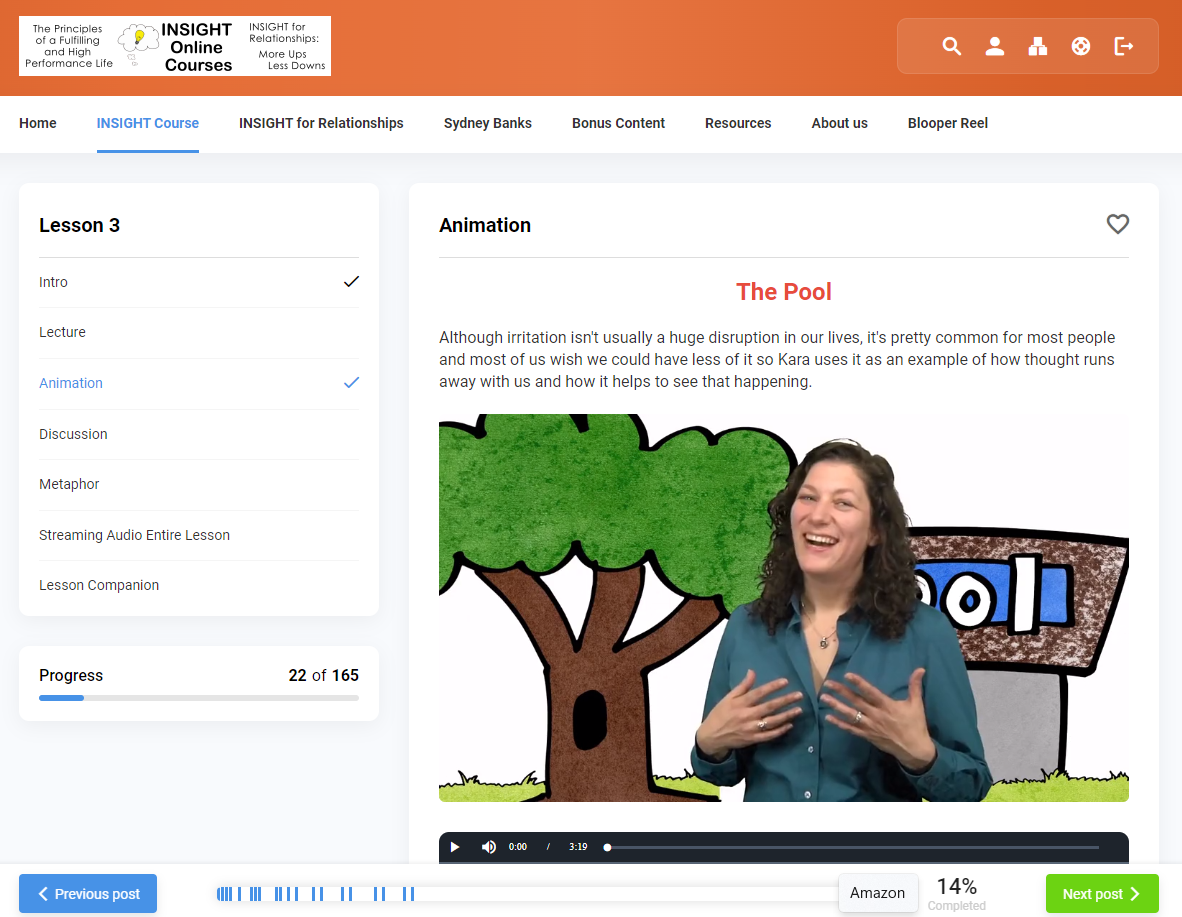
Task: Click the search magnifier icon
Action: click(x=951, y=46)
